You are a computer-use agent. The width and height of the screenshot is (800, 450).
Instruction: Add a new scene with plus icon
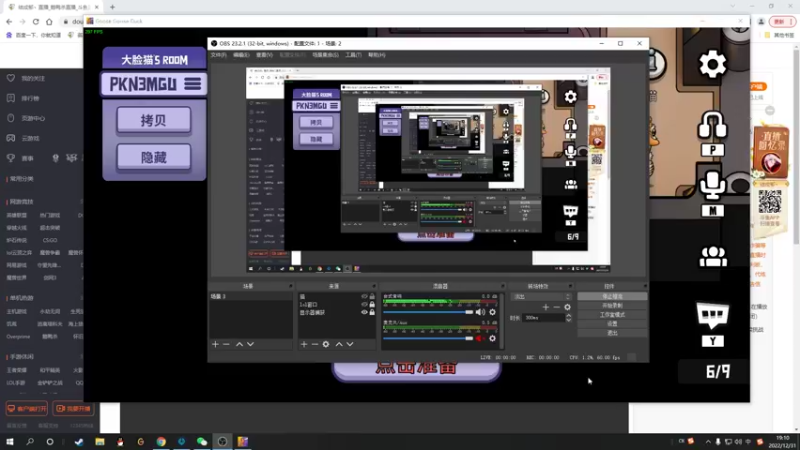pos(215,344)
